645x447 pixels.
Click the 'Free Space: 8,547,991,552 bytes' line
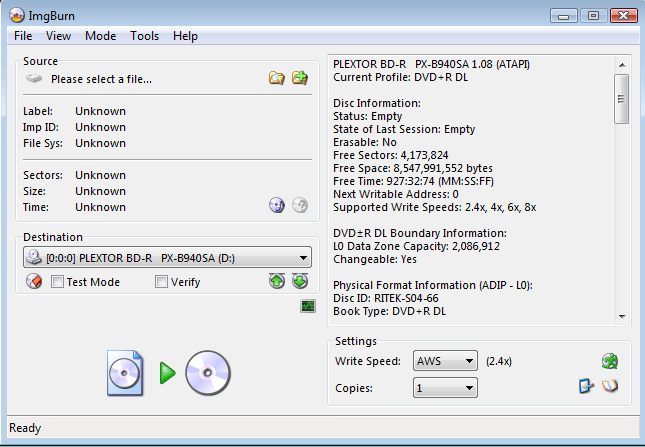tap(413, 168)
